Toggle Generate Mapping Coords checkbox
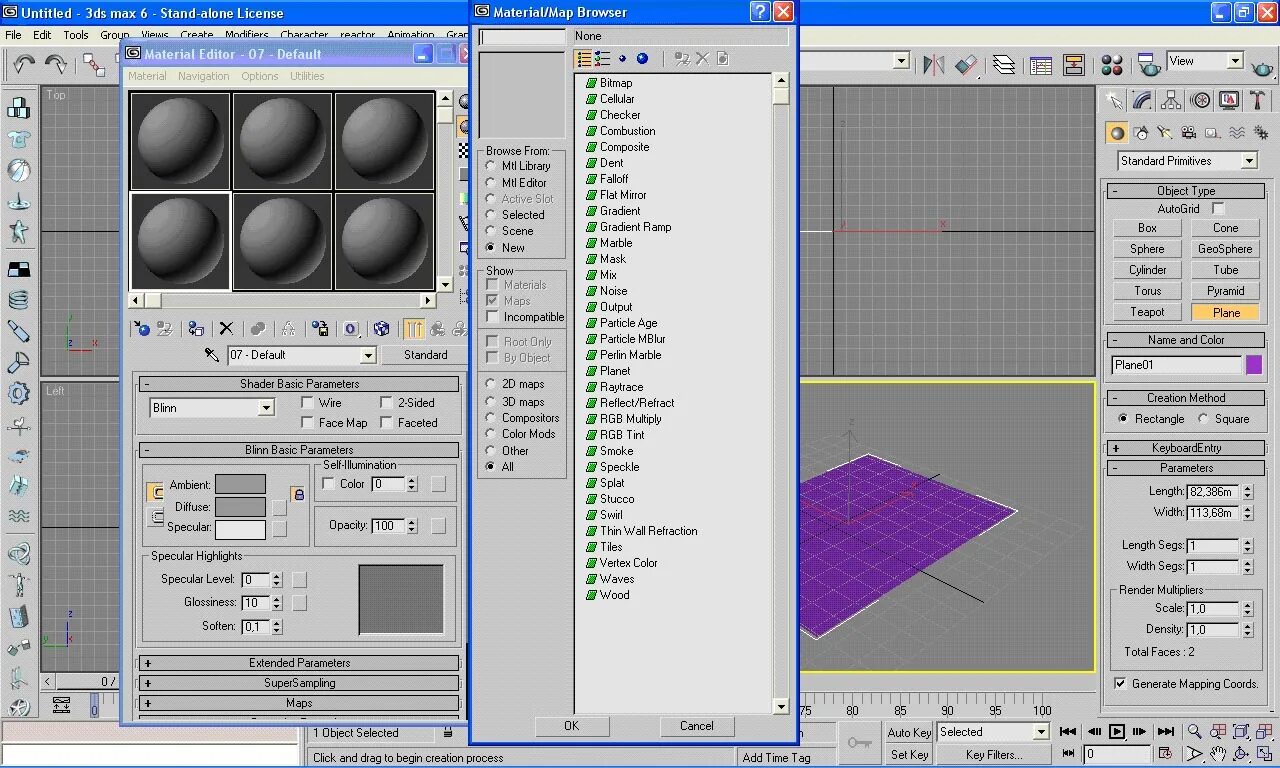Image resolution: width=1280 pixels, height=768 pixels. pyautogui.click(x=1120, y=684)
